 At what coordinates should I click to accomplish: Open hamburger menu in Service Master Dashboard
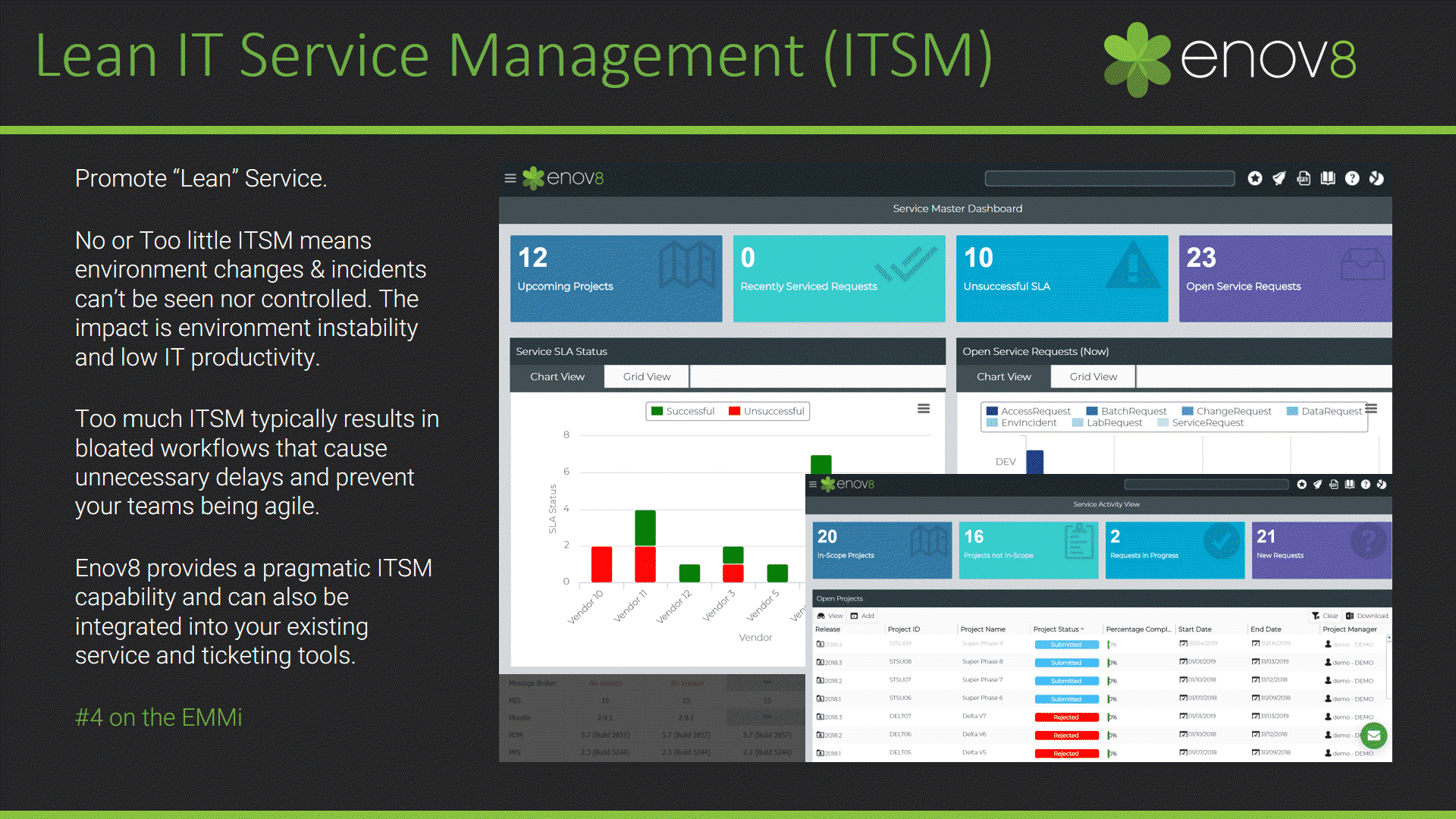tap(510, 178)
